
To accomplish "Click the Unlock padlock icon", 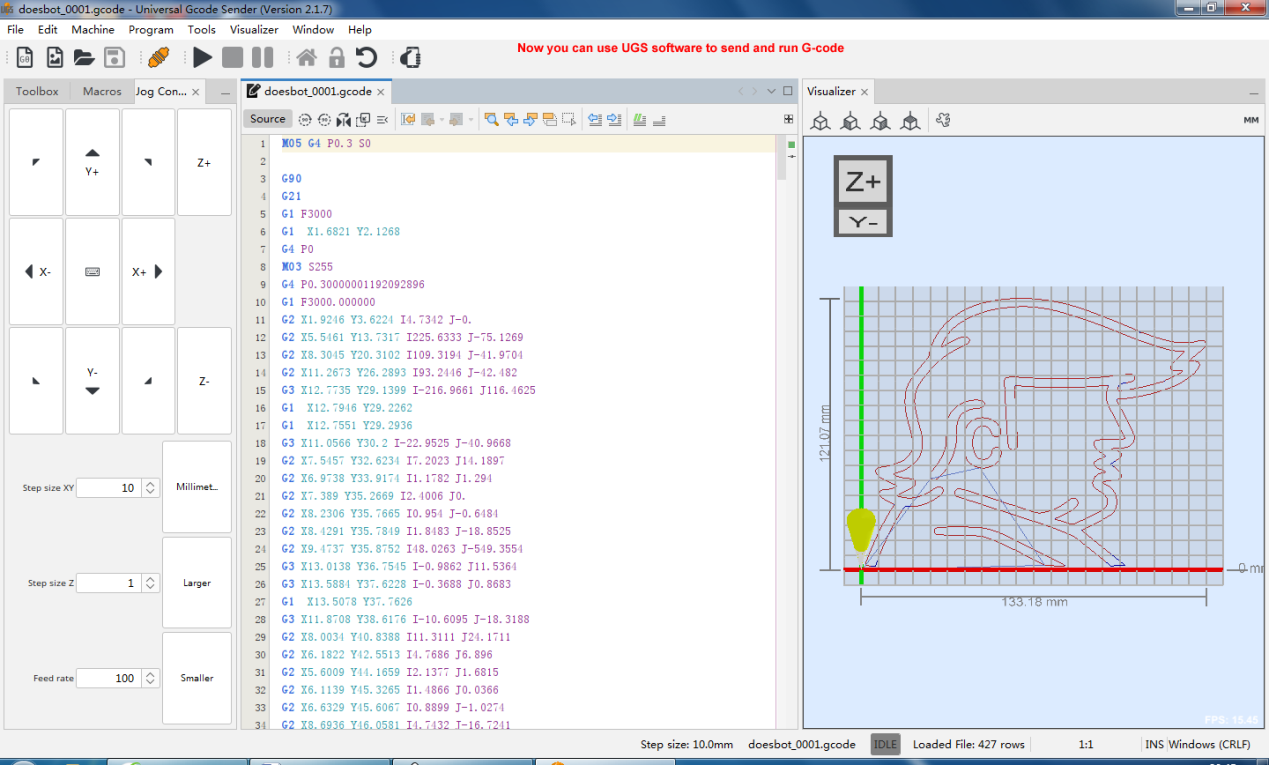I will [x=336, y=58].
